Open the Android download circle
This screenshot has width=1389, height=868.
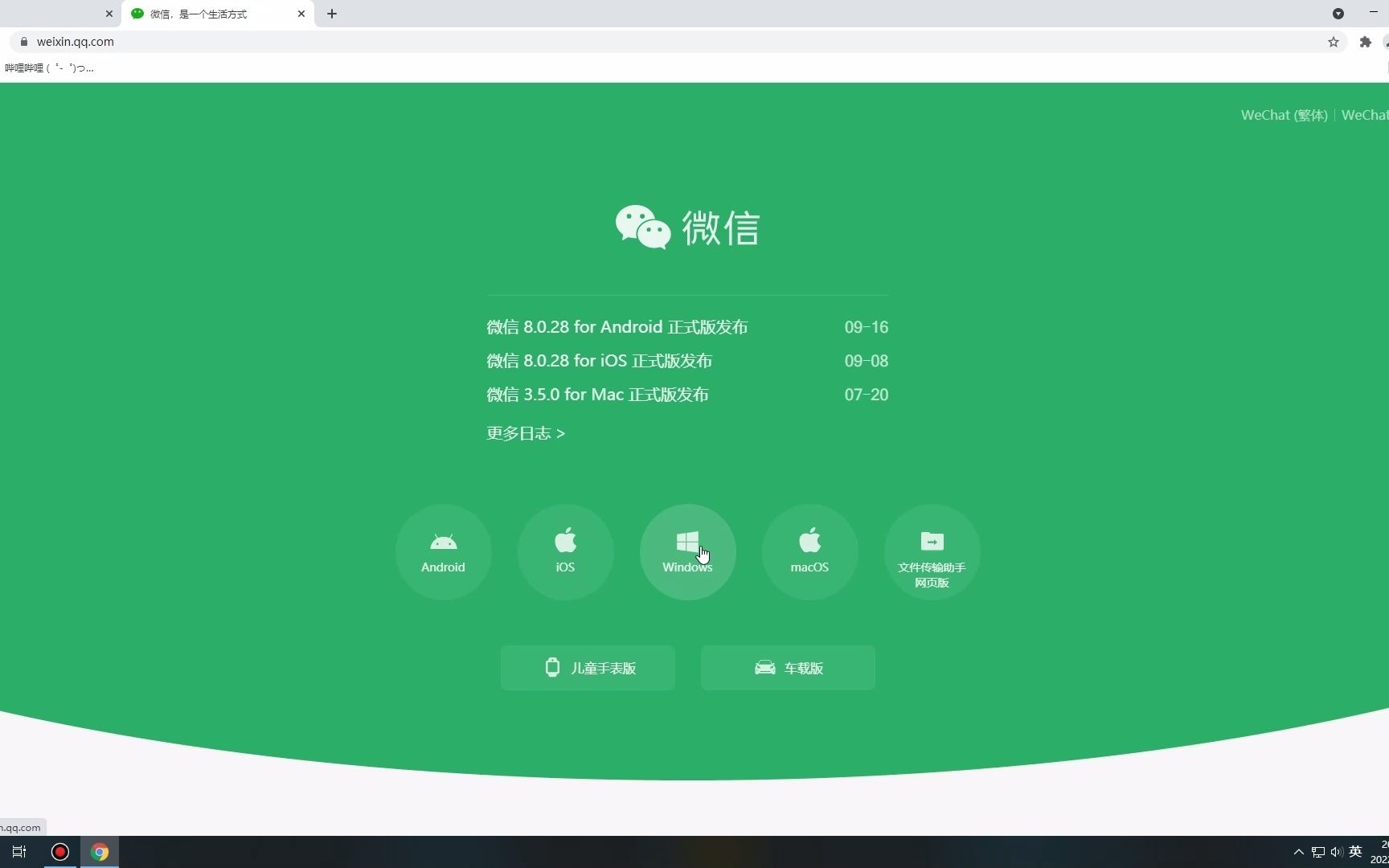pos(444,552)
